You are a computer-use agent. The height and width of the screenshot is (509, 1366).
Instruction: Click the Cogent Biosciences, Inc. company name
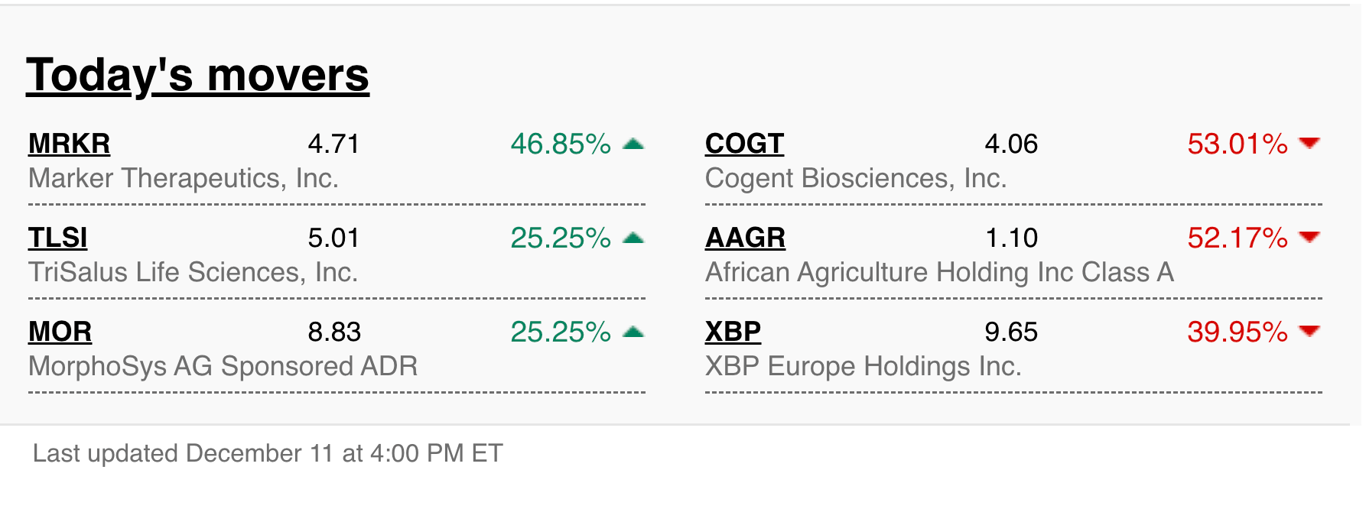[x=856, y=178]
